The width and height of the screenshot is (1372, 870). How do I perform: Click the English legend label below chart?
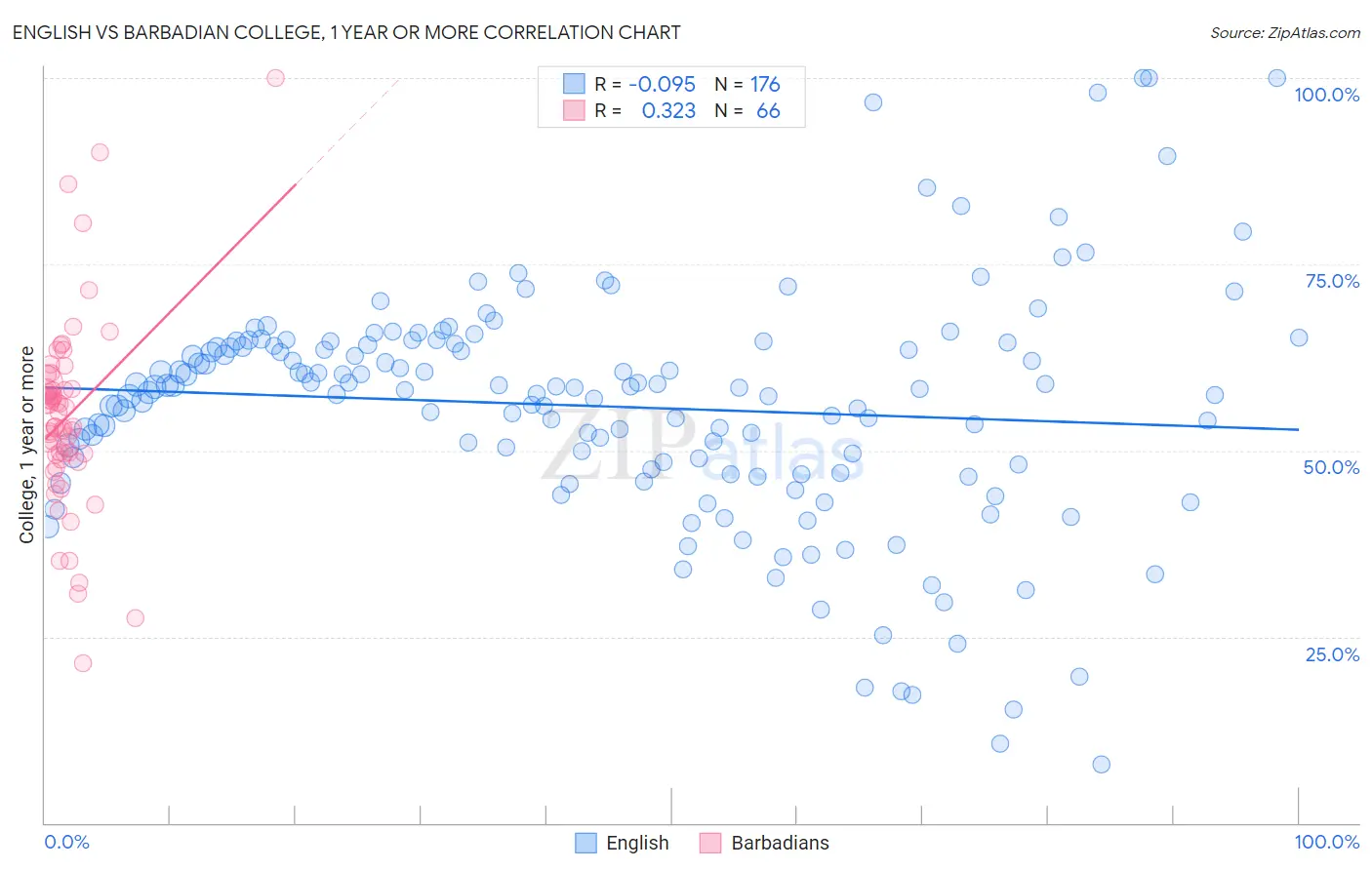click(637, 843)
